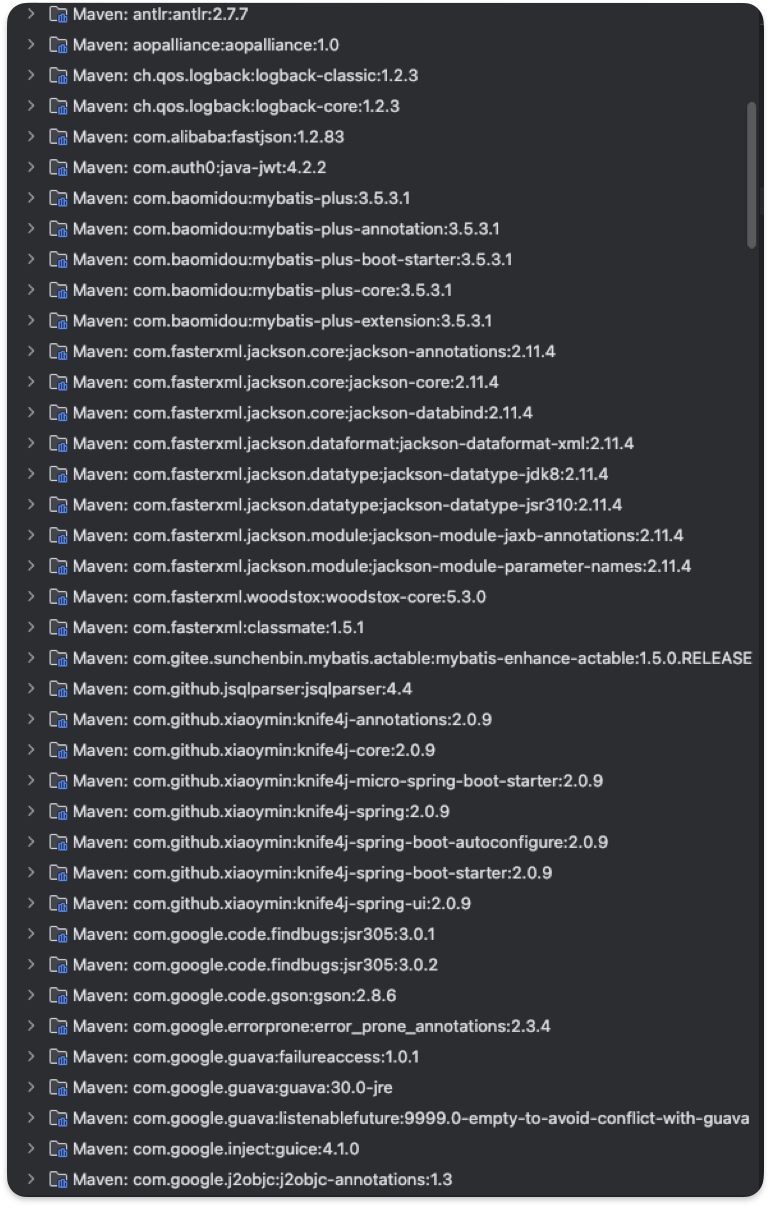Click the library icon for jsqlparser:4.4
The width and height of the screenshot is (770, 1208).
58,689
